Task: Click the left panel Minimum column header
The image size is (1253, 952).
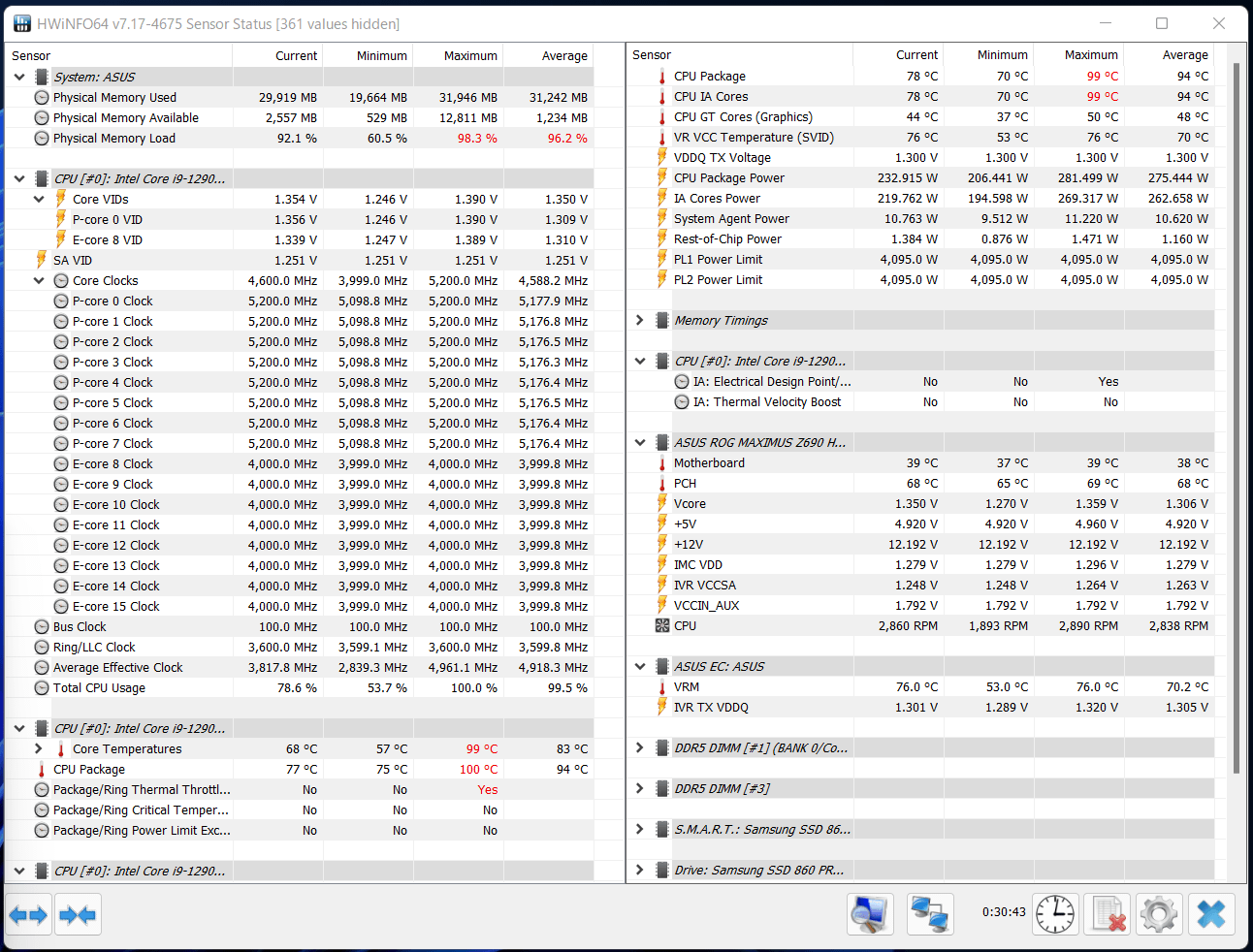Action: [368, 55]
